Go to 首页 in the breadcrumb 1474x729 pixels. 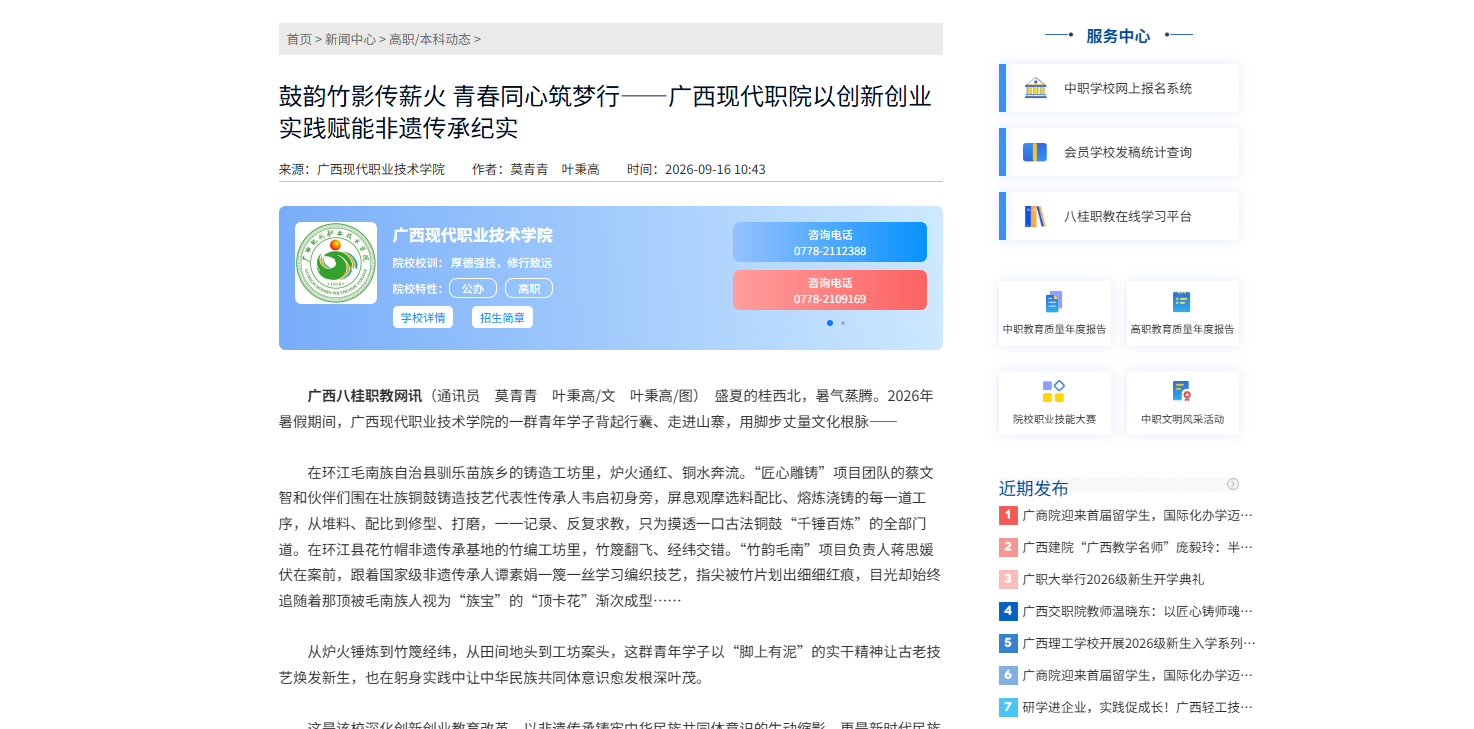299,39
